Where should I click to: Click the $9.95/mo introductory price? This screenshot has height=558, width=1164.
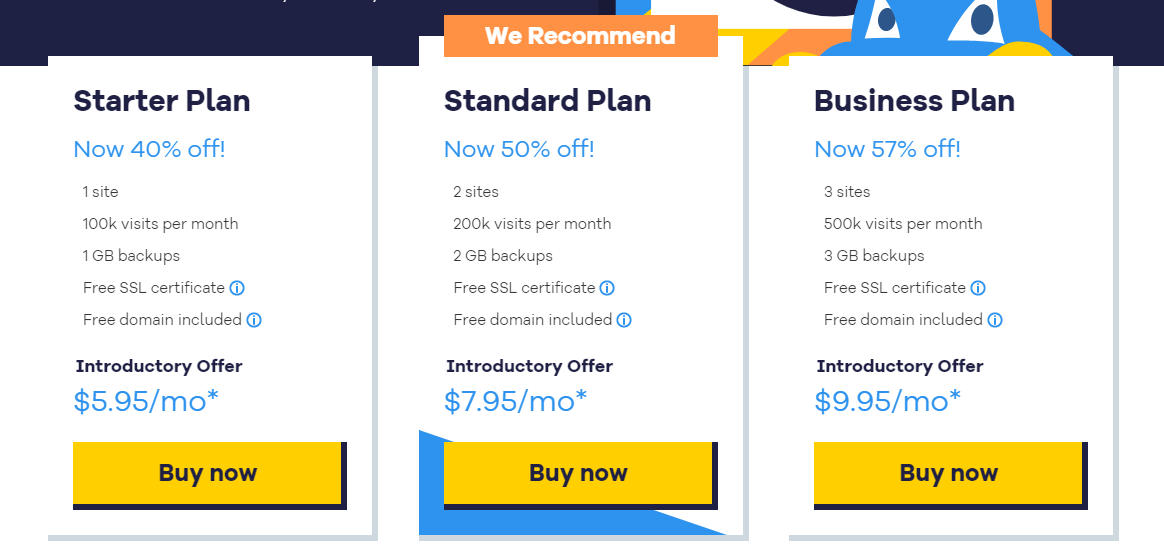pos(887,401)
